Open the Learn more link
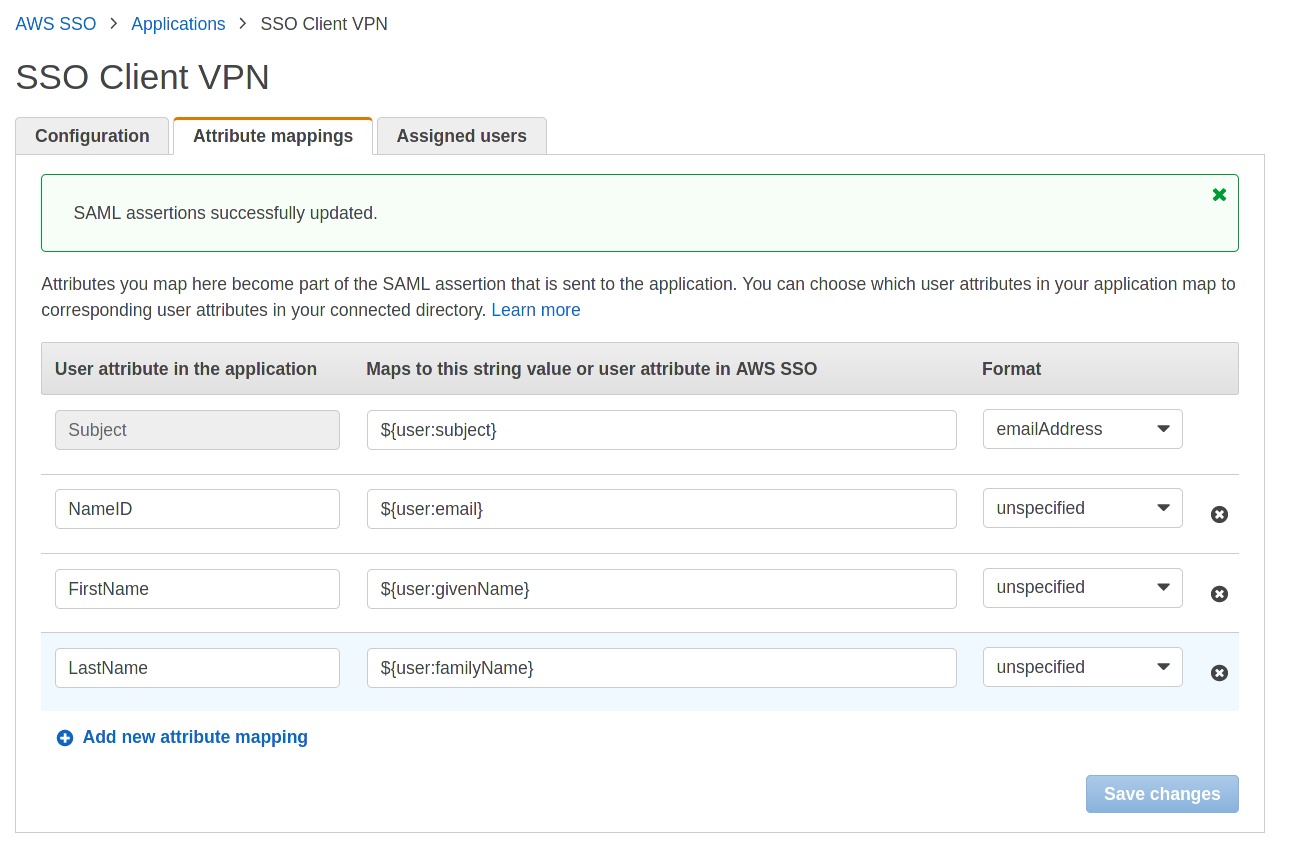This screenshot has width=1289, height=848. pos(535,310)
